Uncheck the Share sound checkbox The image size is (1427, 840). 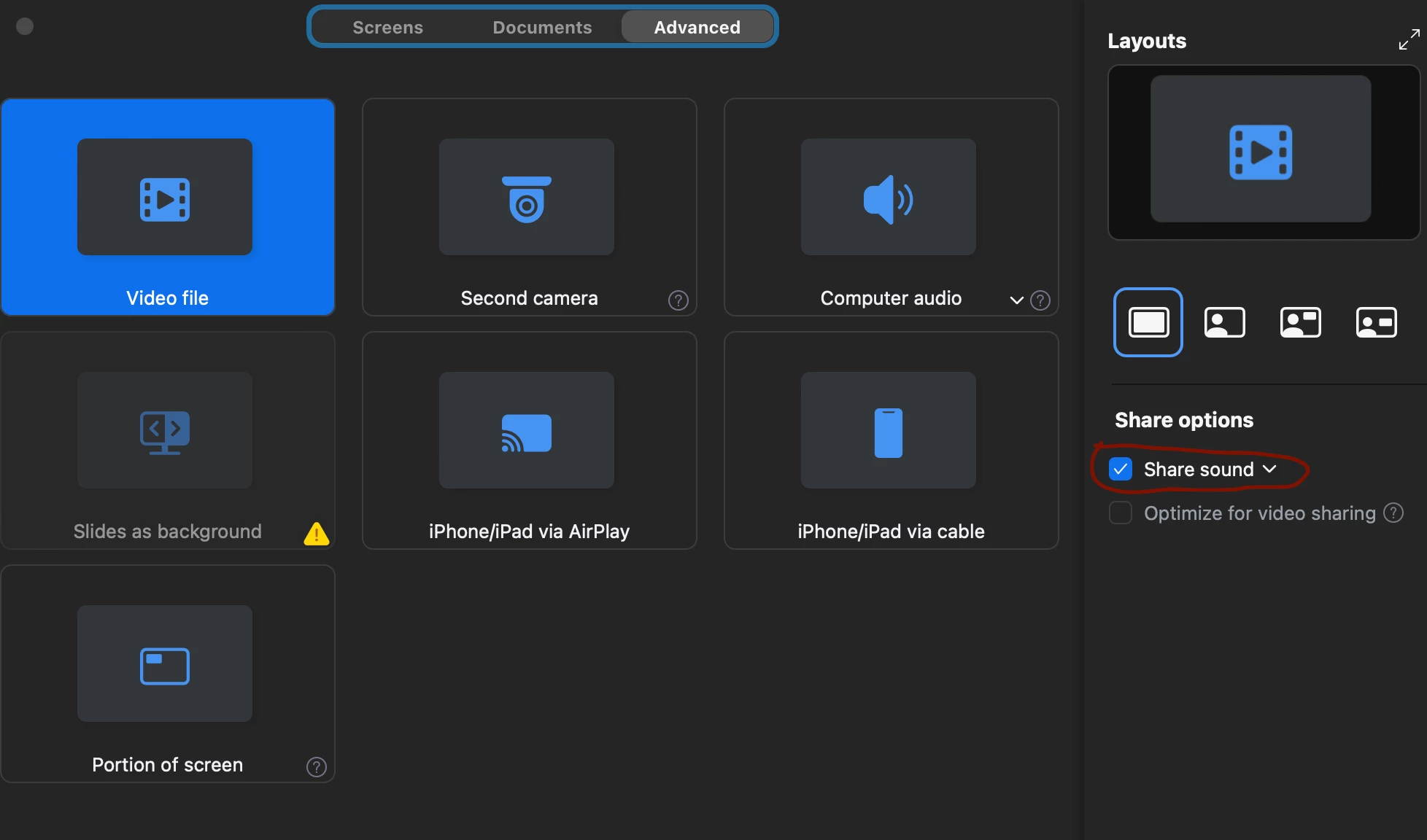1121,470
